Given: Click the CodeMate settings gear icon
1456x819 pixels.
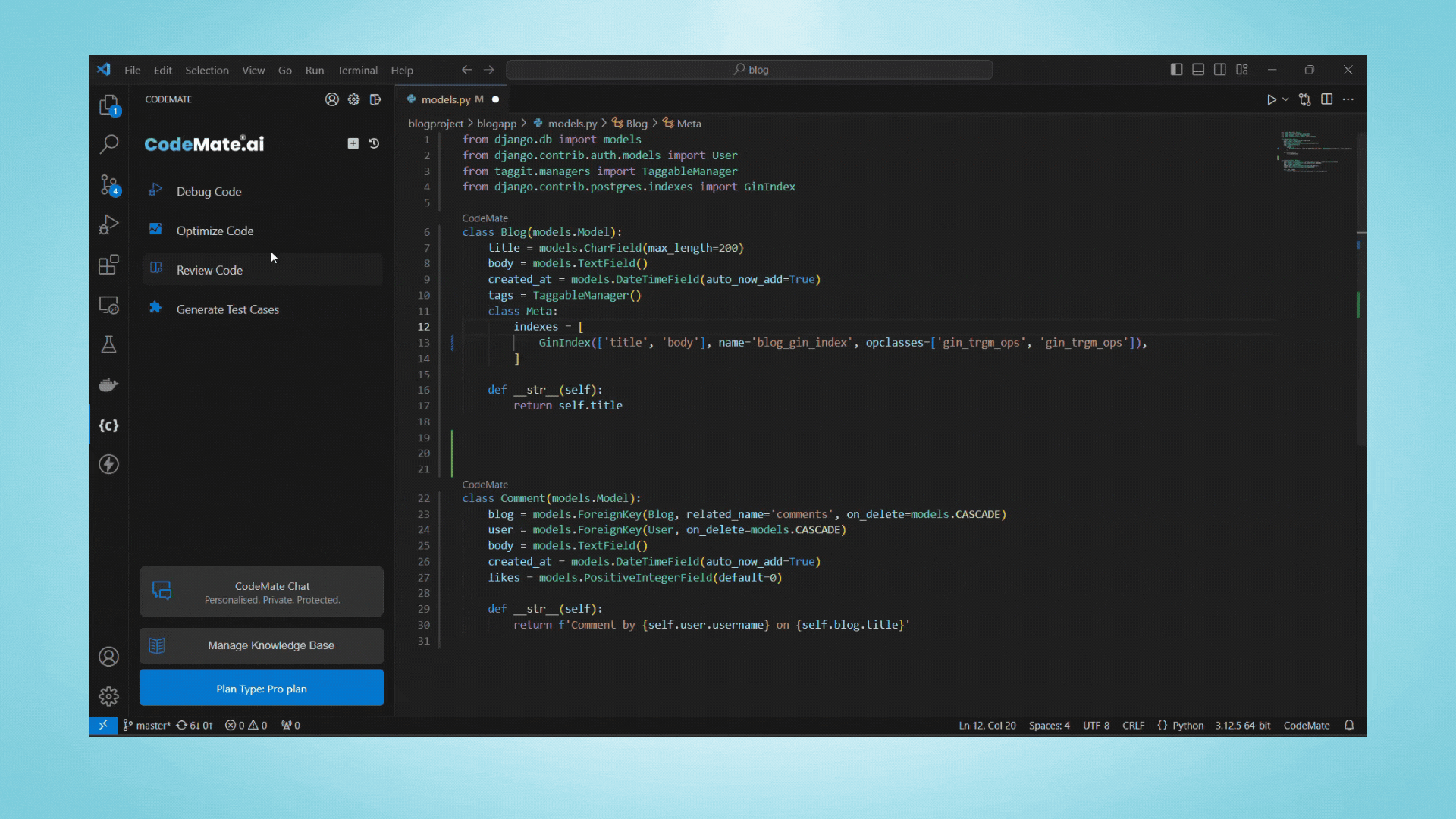Looking at the screenshot, I should pos(354,99).
